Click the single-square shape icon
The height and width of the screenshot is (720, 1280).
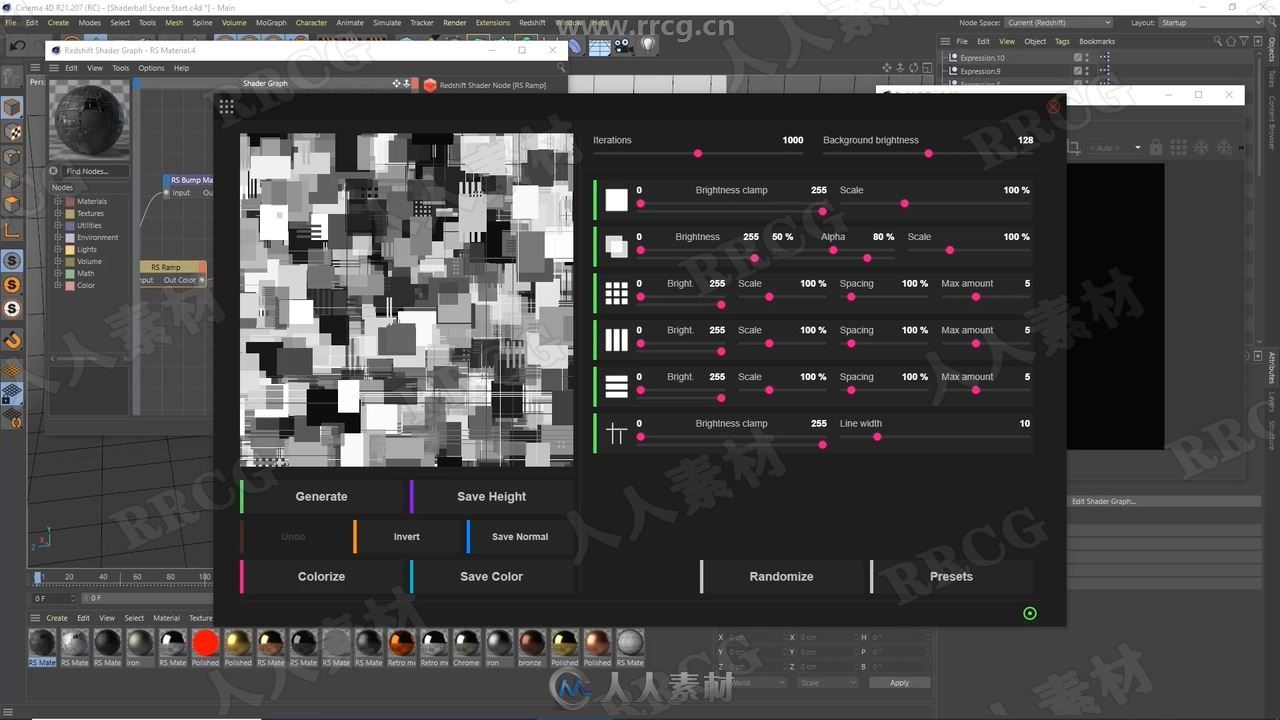[616, 200]
